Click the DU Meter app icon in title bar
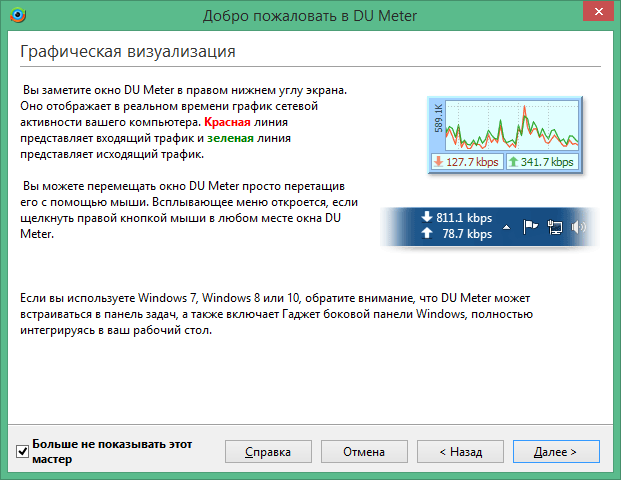The width and height of the screenshot is (621, 480). pyautogui.click(x=18, y=15)
